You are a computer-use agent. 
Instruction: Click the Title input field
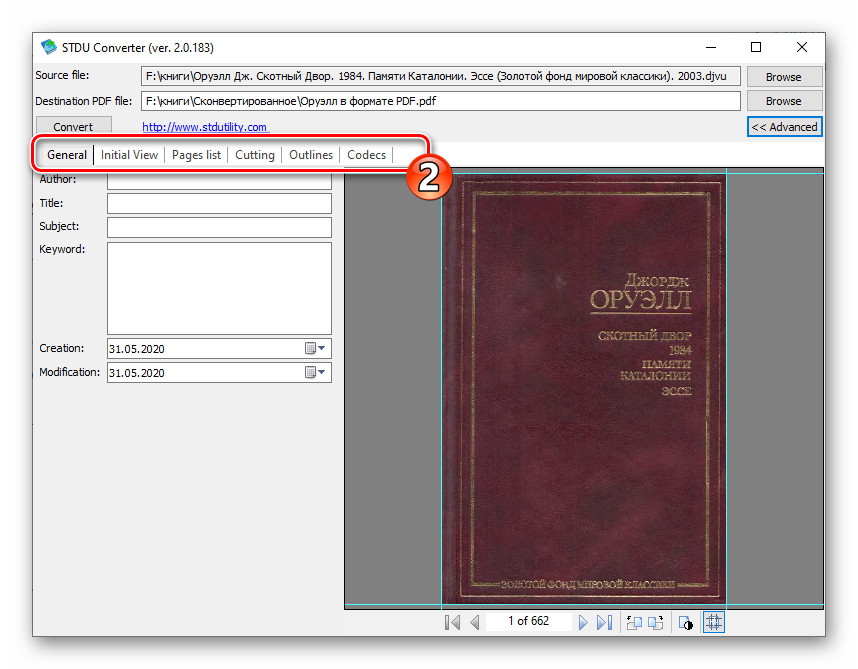pos(219,204)
